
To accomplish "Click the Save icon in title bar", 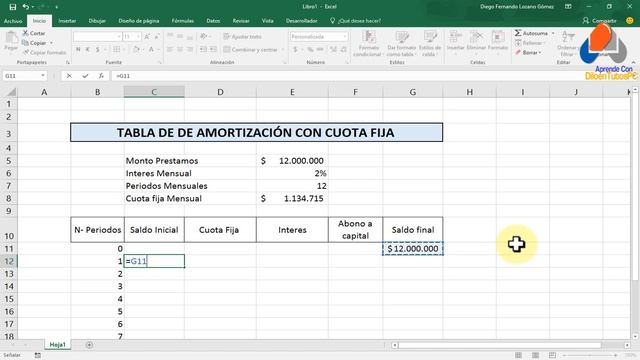I will tap(13, 7).
